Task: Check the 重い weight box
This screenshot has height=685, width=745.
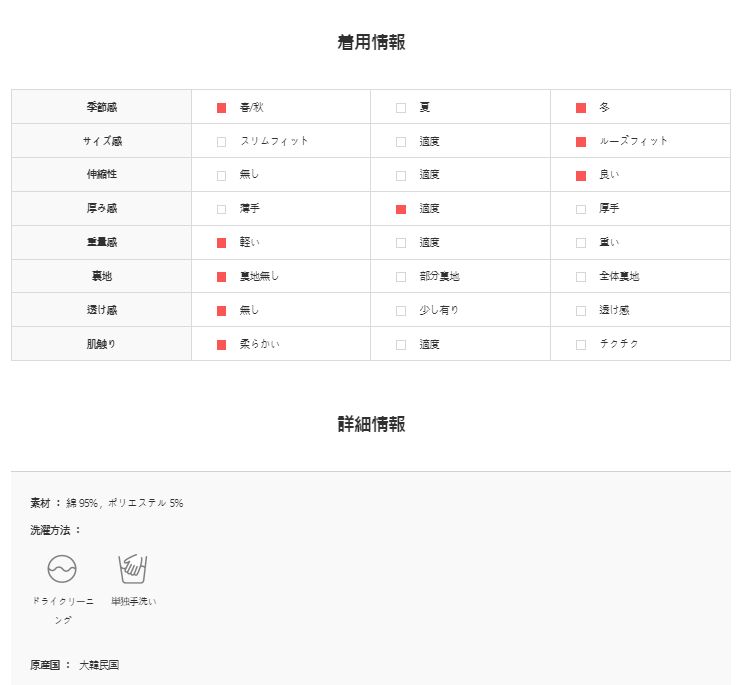Action: [x=581, y=243]
